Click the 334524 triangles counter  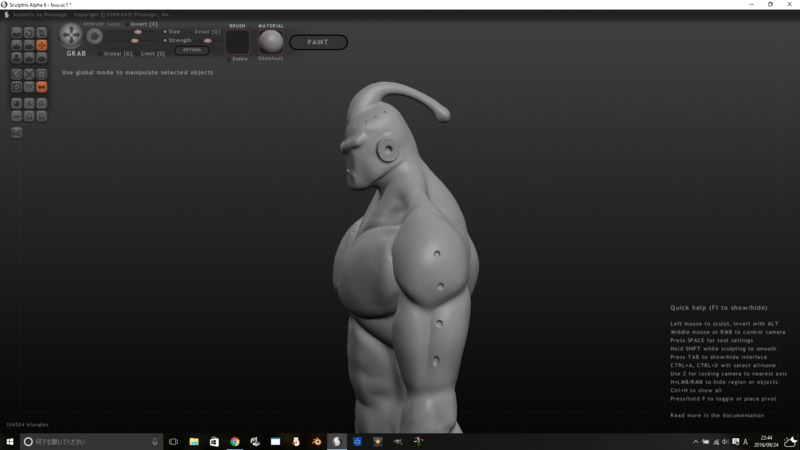tap(27, 424)
